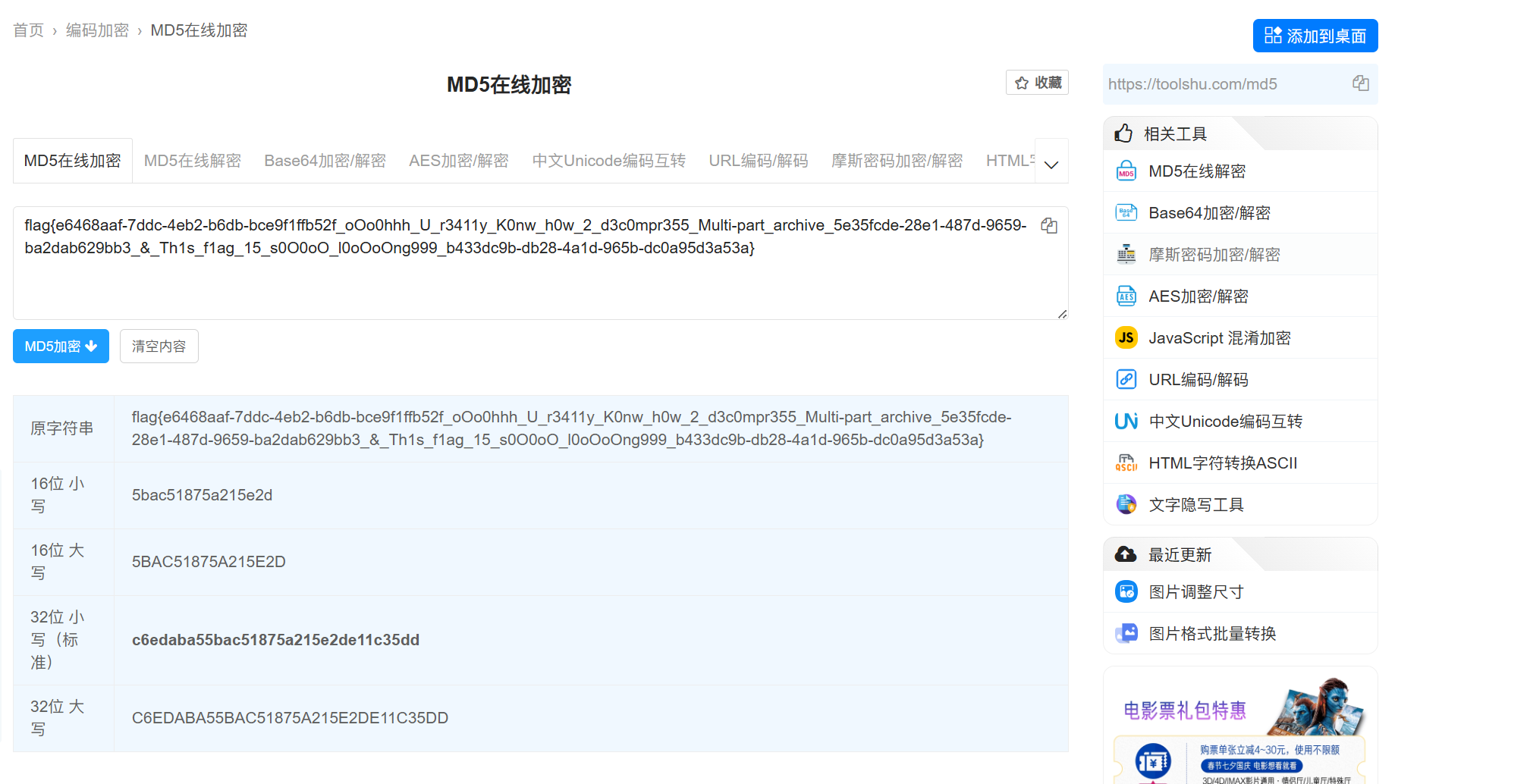The width and height of the screenshot is (1530, 784).
Task: Click the 原字符串 result value text
Action: 571,428
